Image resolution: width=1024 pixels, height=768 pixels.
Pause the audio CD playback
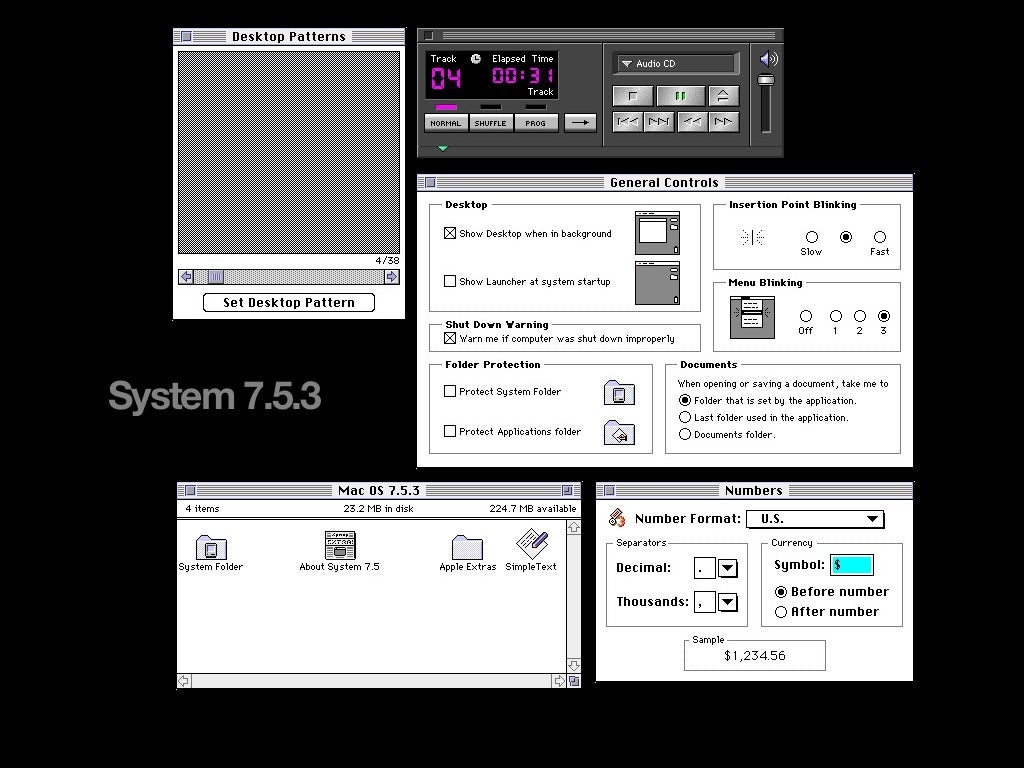pos(680,96)
